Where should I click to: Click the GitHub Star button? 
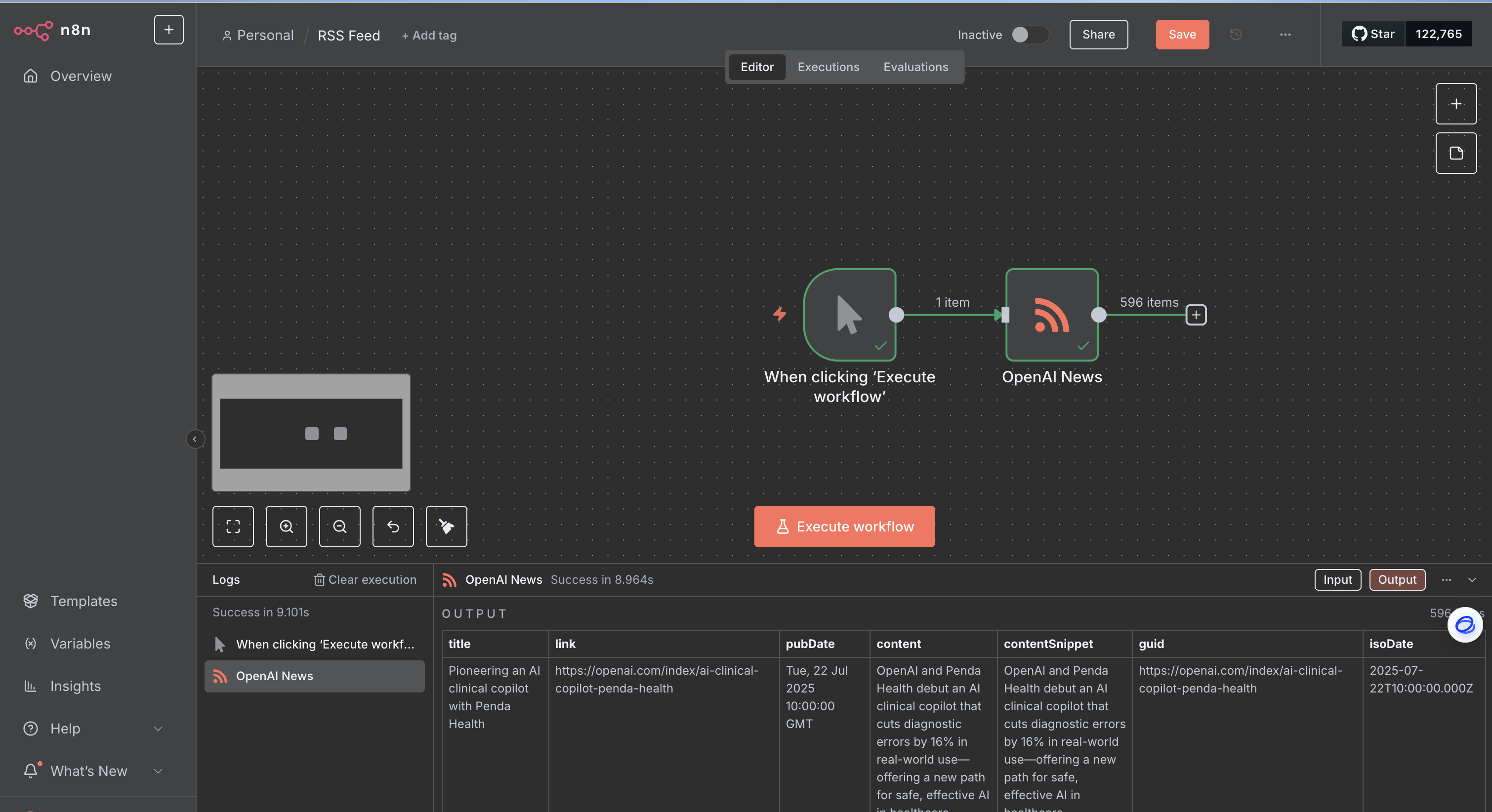pyautogui.click(x=1373, y=34)
